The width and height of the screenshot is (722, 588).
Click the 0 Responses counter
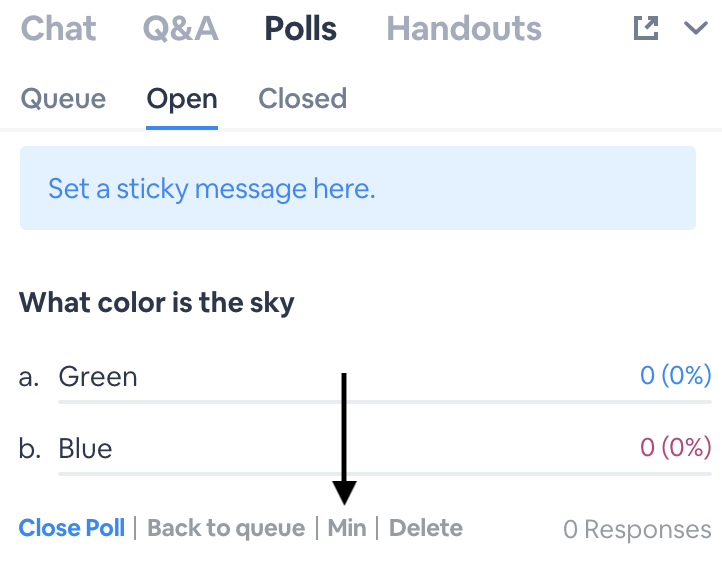click(637, 529)
